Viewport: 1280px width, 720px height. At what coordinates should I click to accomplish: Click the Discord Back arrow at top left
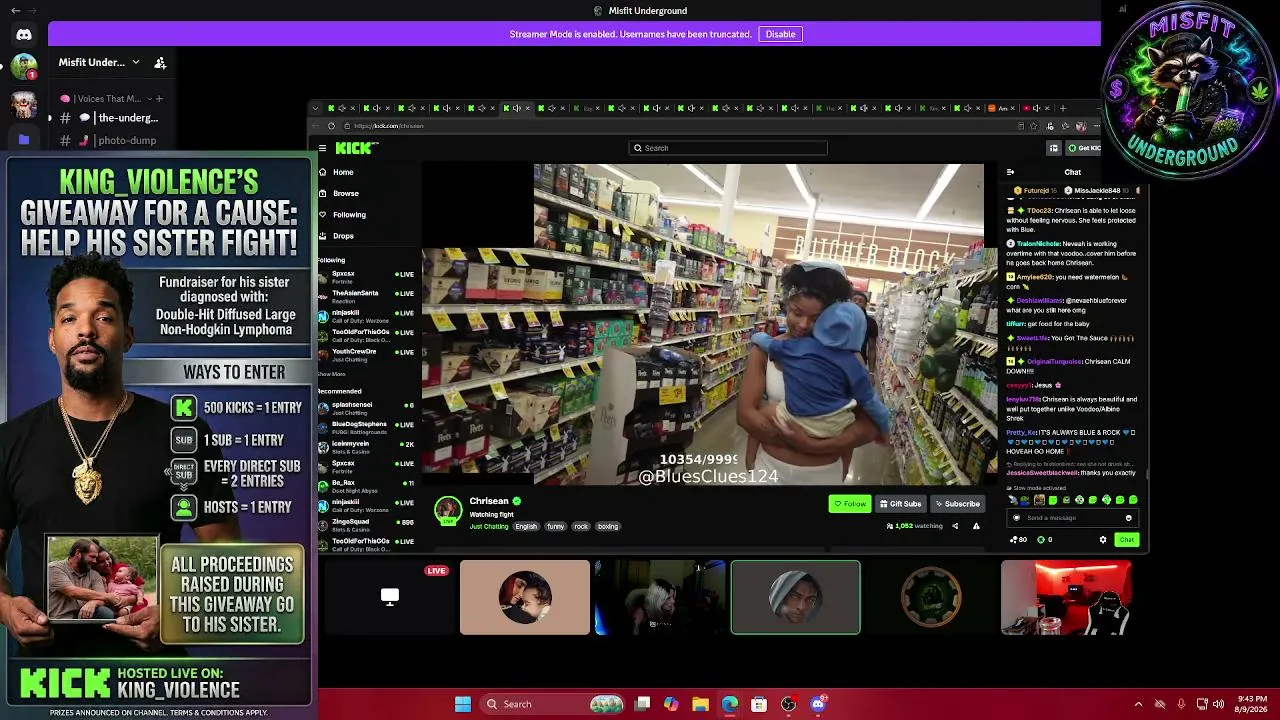point(15,10)
